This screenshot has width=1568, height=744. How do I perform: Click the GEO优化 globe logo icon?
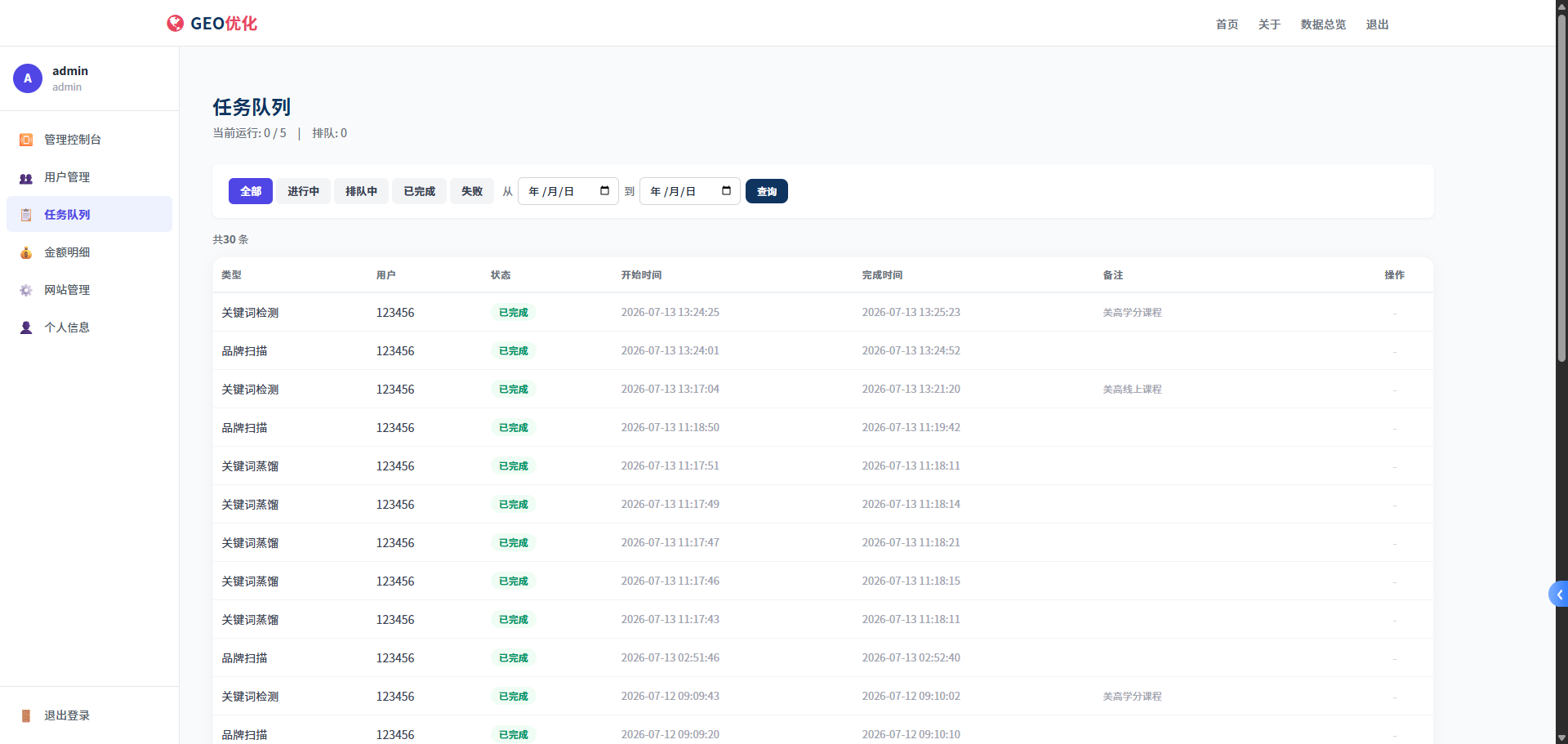(x=175, y=24)
